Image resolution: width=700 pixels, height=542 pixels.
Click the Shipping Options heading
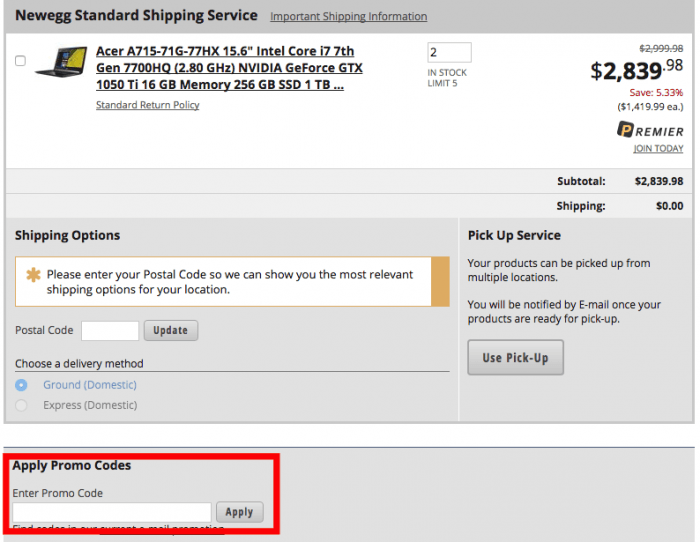[67, 235]
